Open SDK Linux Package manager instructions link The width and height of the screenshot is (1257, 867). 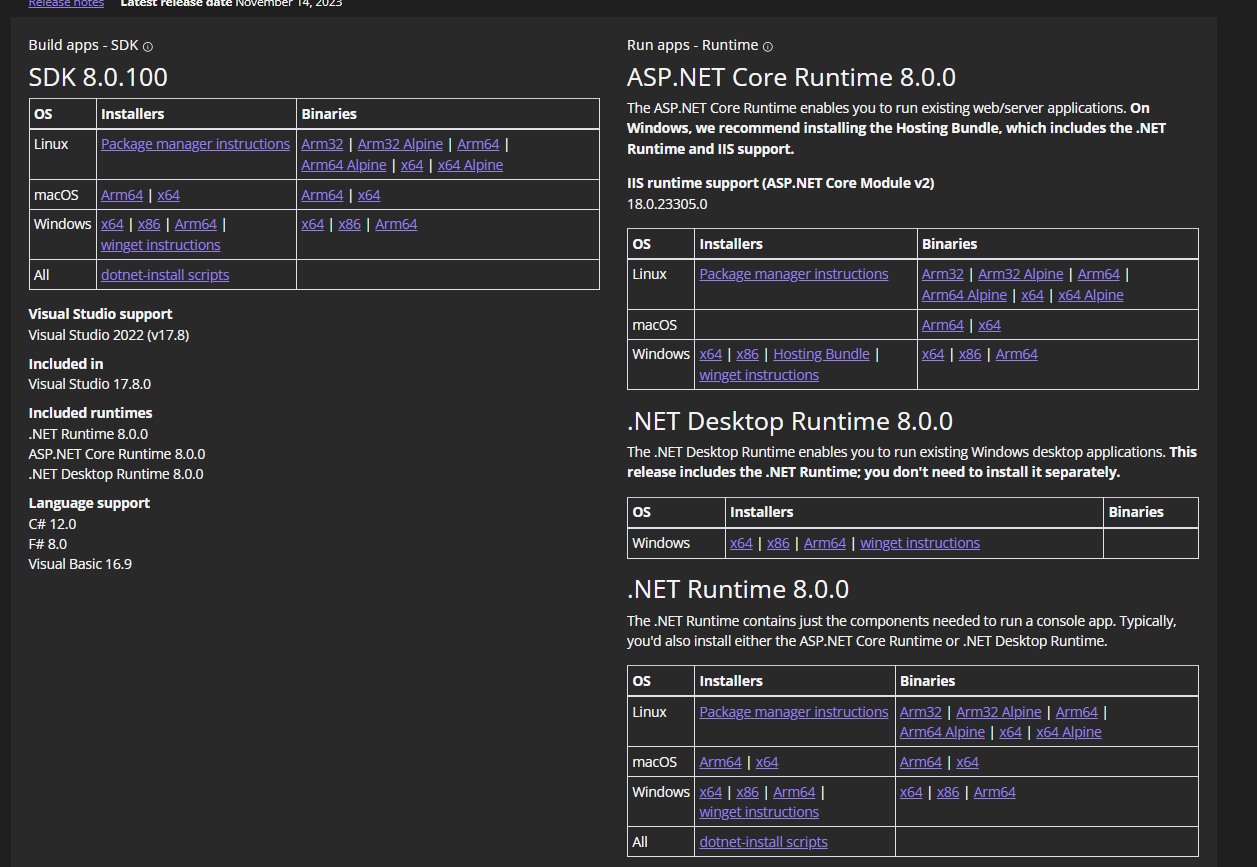195,144
